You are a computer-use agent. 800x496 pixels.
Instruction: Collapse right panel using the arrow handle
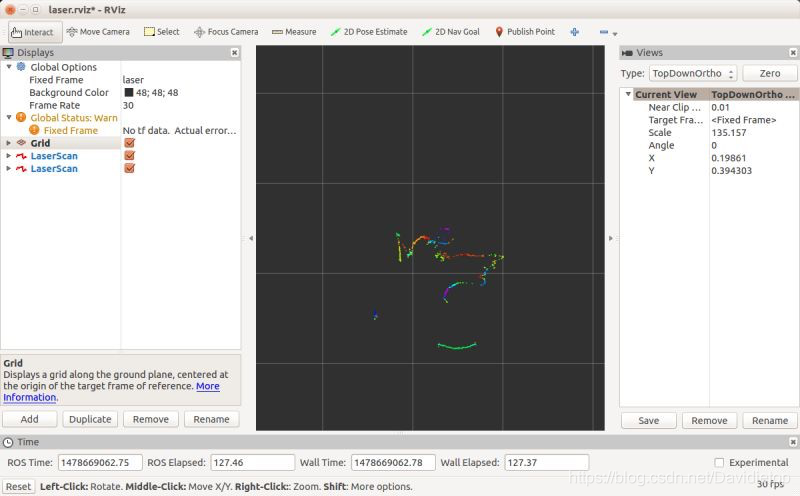(611, 238)
